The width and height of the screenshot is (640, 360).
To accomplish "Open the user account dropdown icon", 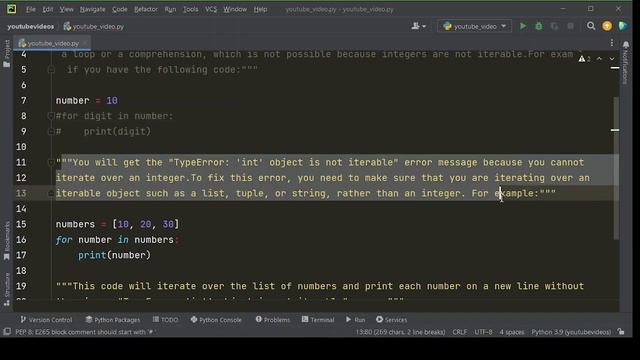I will 418,26.
